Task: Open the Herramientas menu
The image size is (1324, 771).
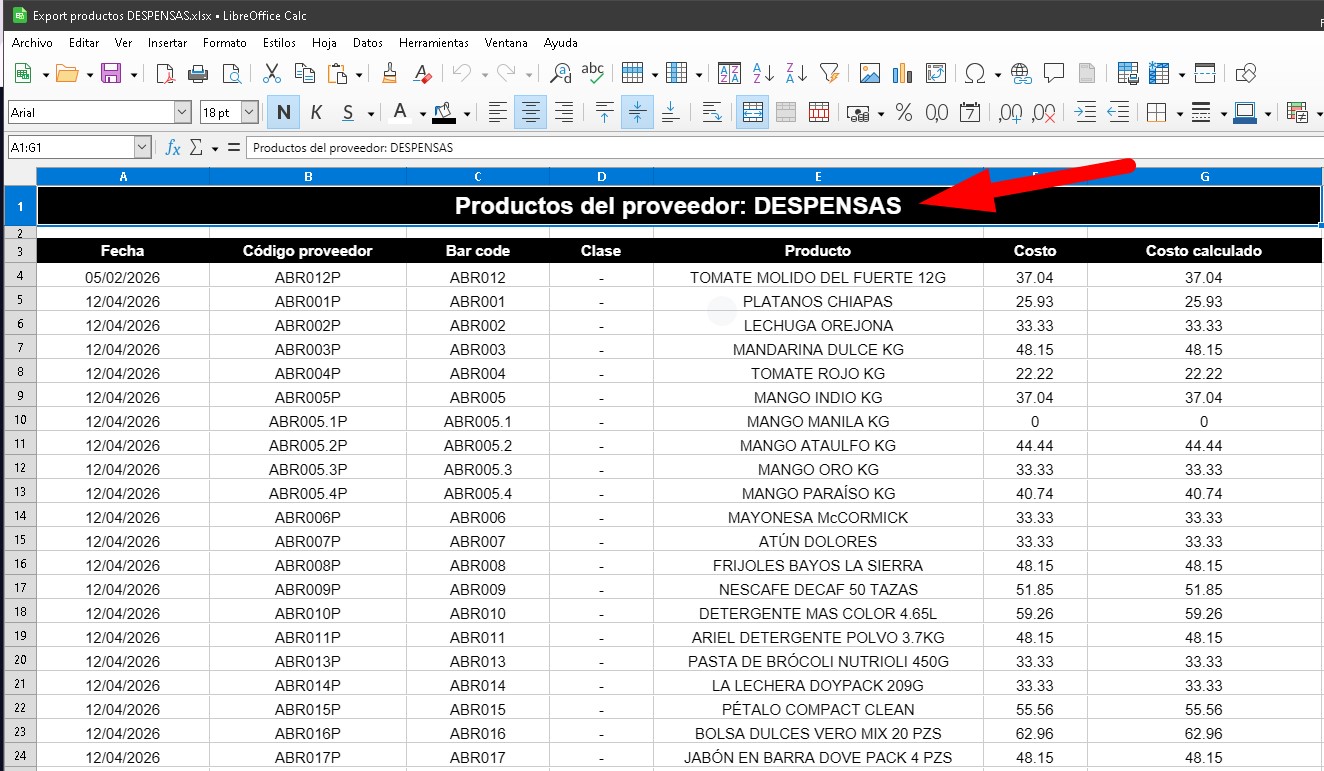Action: [433, 42]
